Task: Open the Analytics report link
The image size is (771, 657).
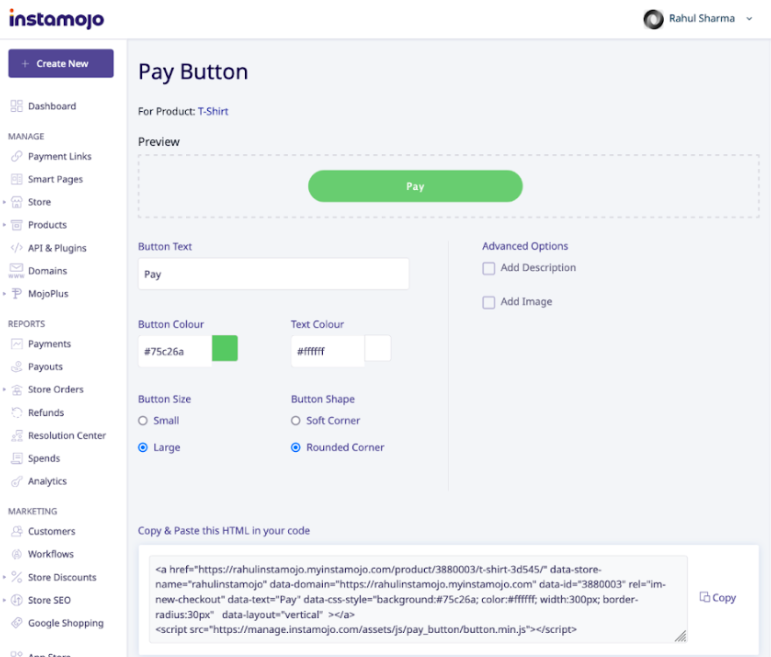Action: pos(47,481)
